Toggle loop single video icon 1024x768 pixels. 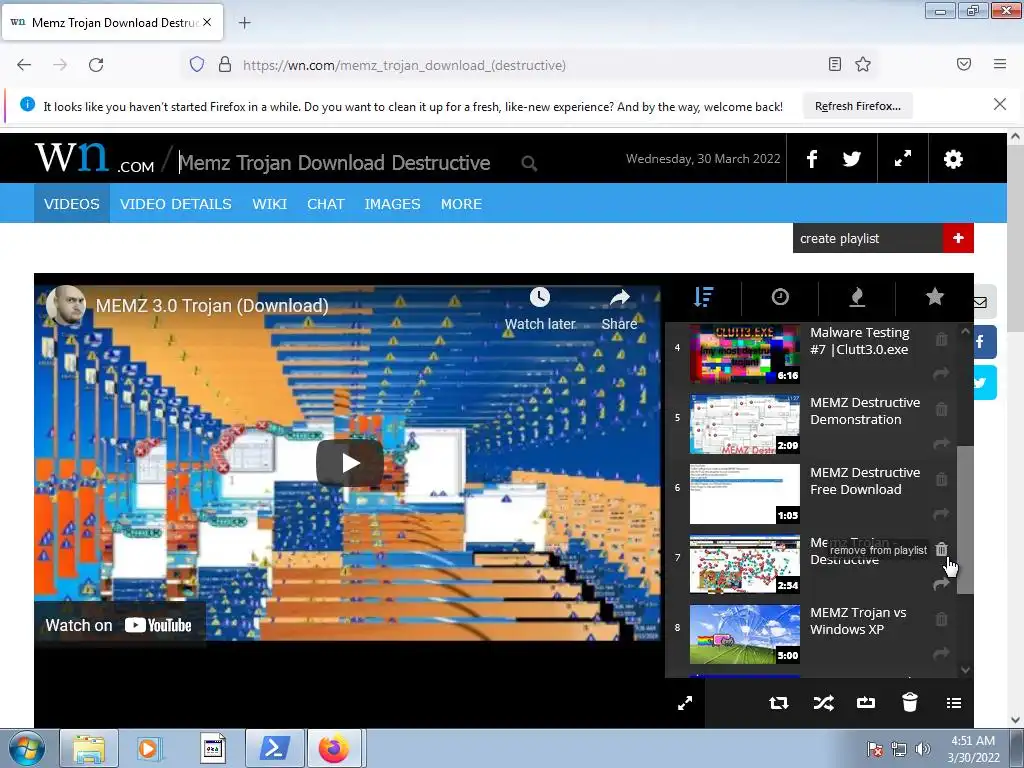(866, 703)
